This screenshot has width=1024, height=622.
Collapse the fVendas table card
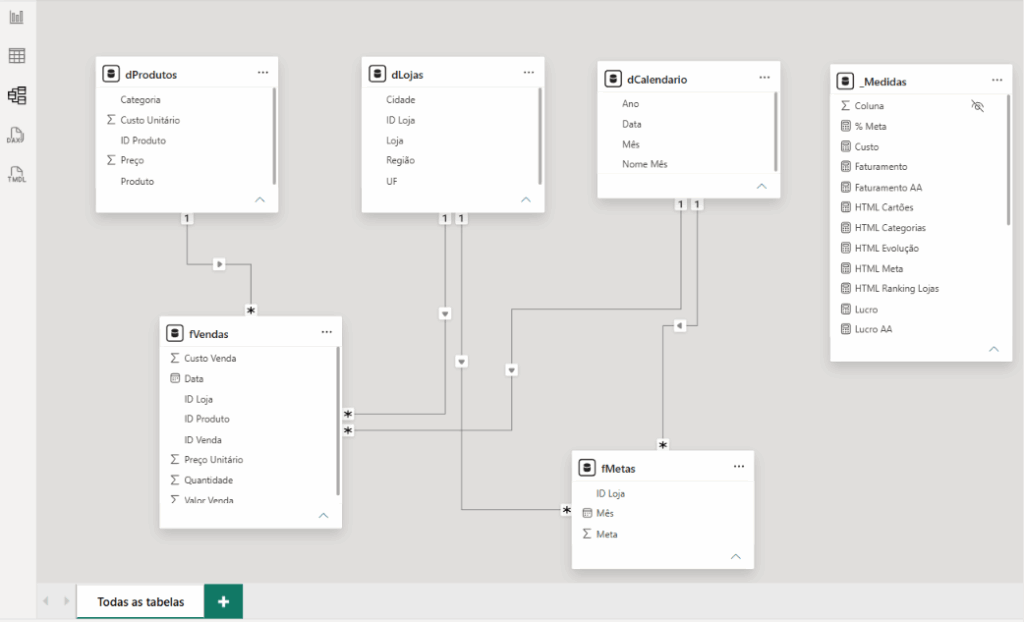(x=323, y=516)
